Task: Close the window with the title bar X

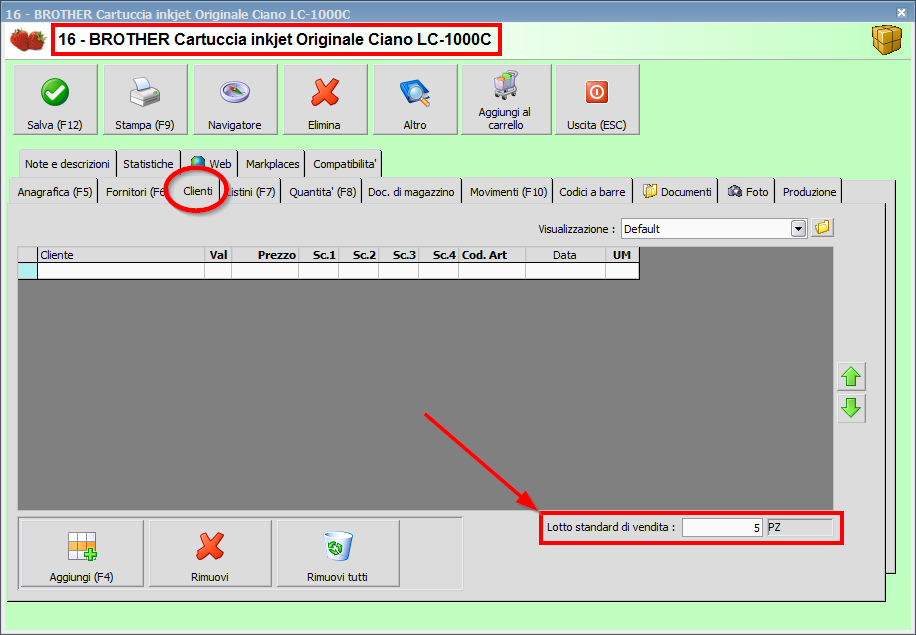Action: click(x=901, y=12)
